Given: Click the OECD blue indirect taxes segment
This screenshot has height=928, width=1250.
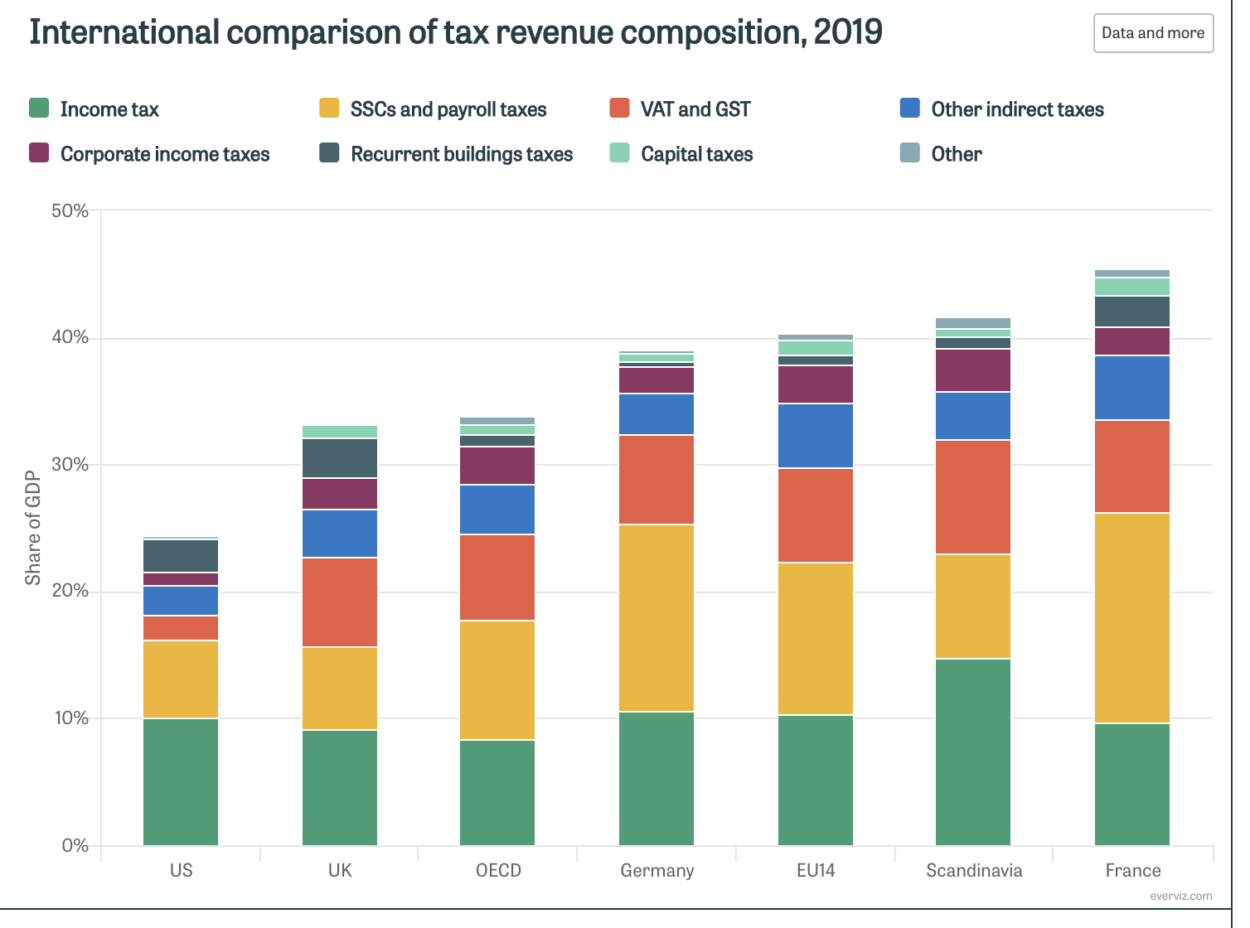Looking at the screenshot, I should point(497,509).
